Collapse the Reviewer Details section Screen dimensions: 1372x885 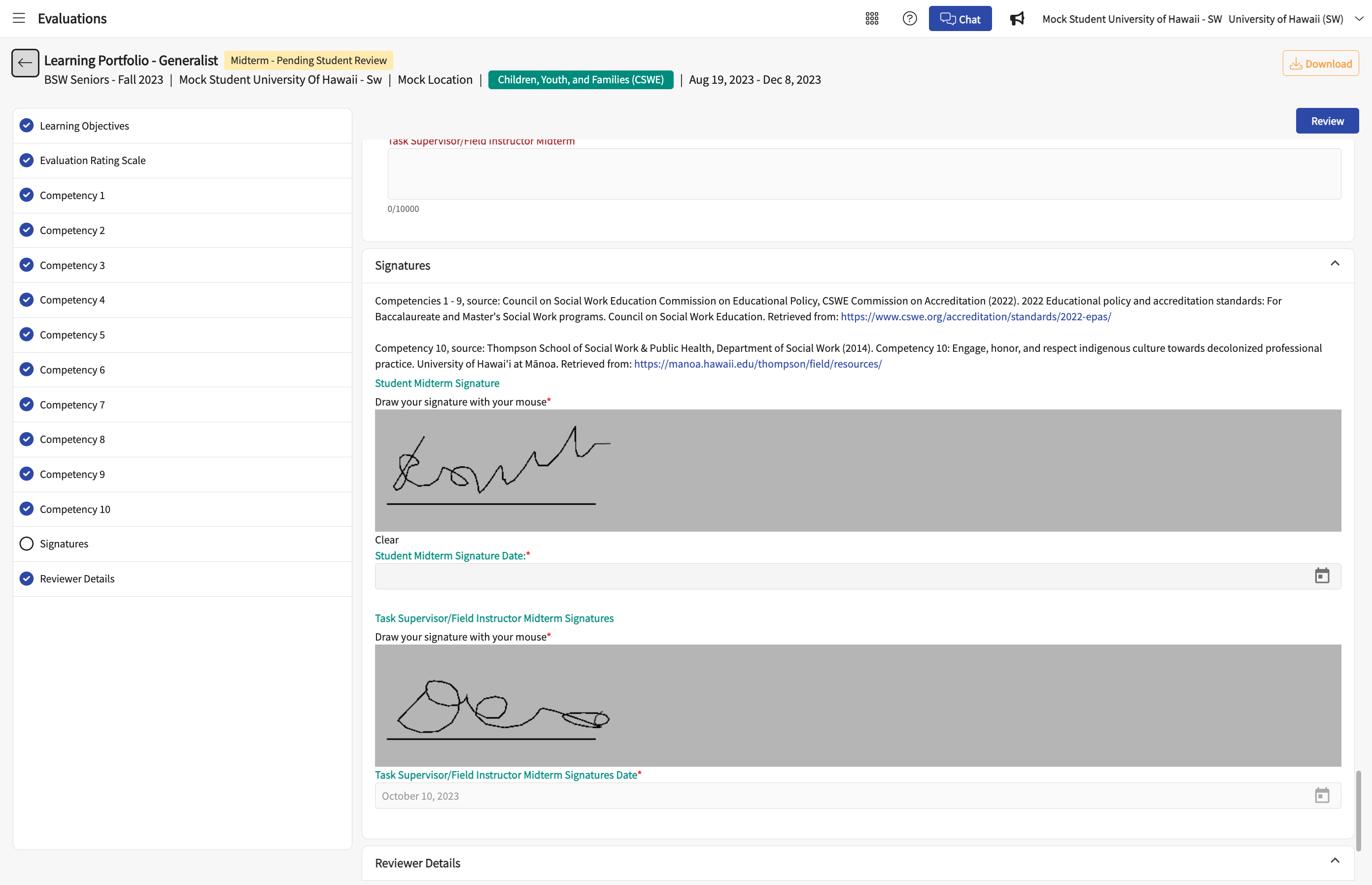click(x=1334, y=861)
